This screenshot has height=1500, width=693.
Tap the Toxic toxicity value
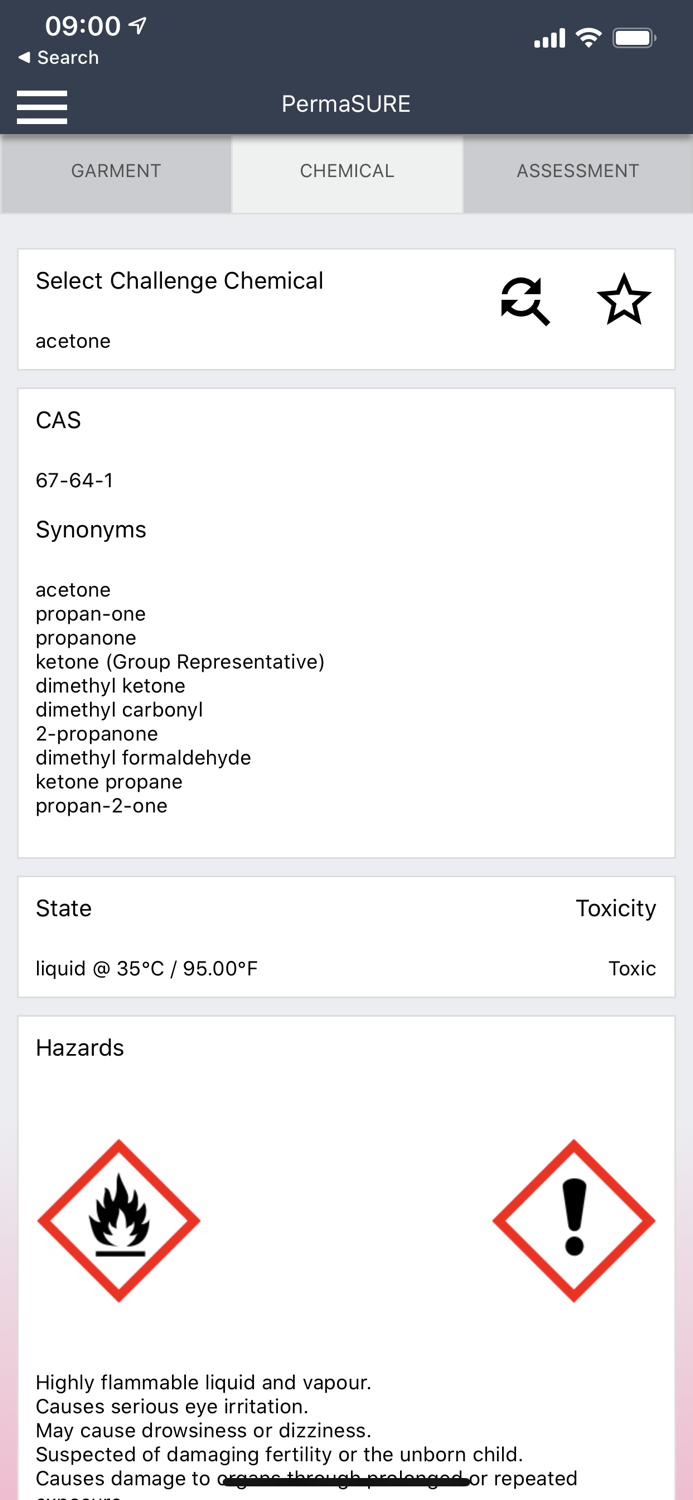tap(632, 968)
